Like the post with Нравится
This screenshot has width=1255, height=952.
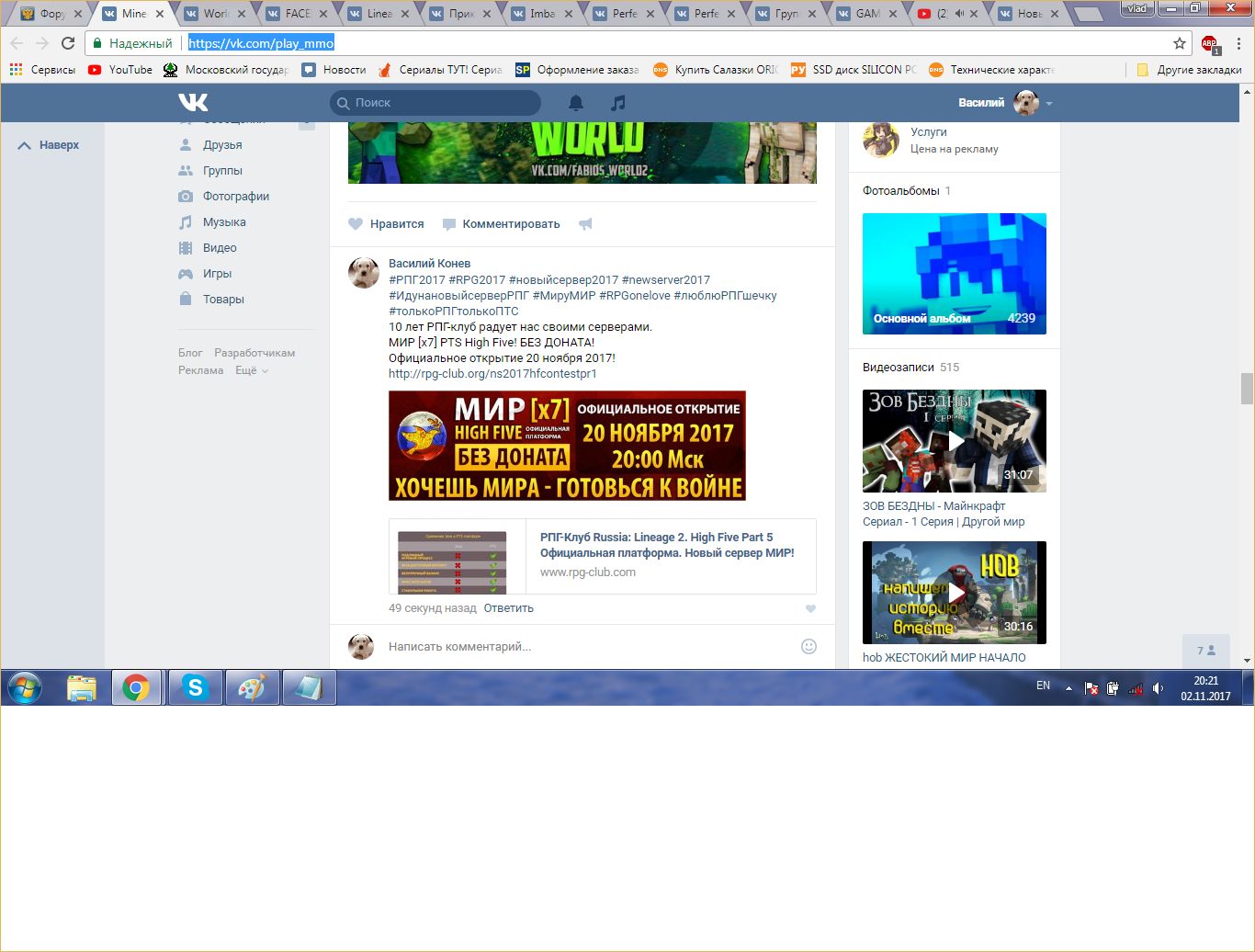pyautogui.click(x=386, y=224)
